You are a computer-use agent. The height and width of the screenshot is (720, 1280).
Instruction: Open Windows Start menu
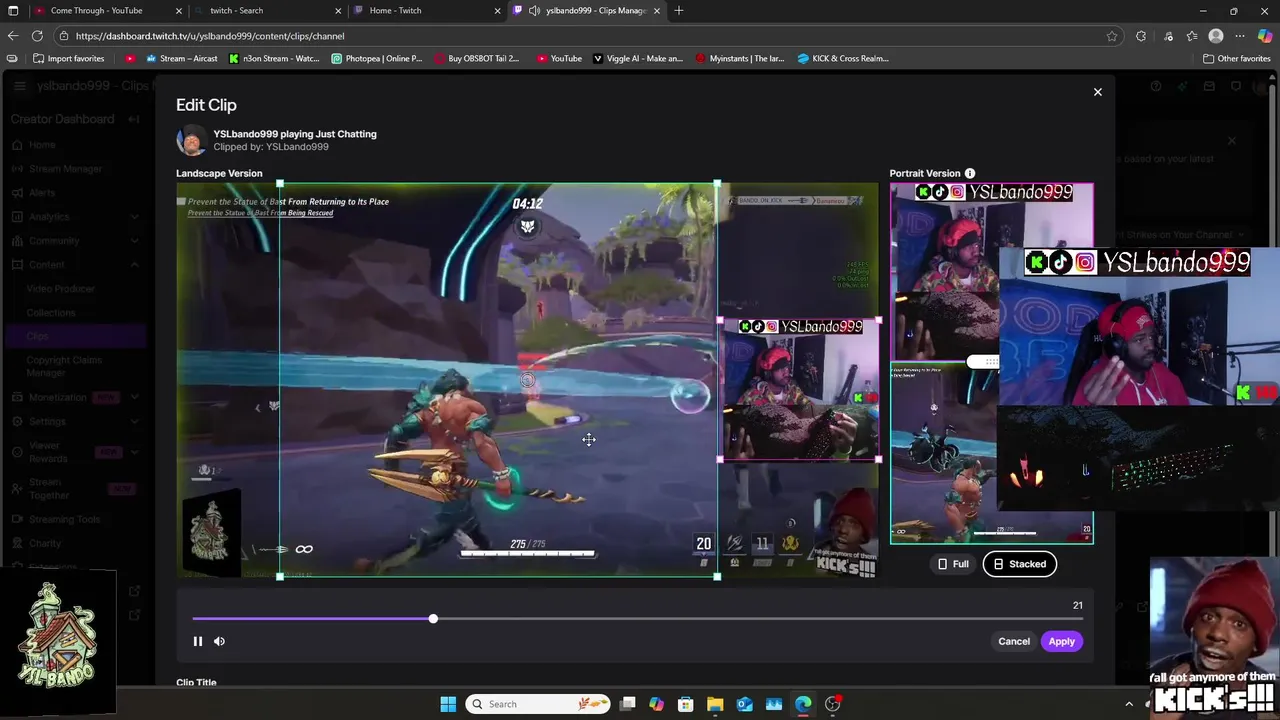pos(448,704)
